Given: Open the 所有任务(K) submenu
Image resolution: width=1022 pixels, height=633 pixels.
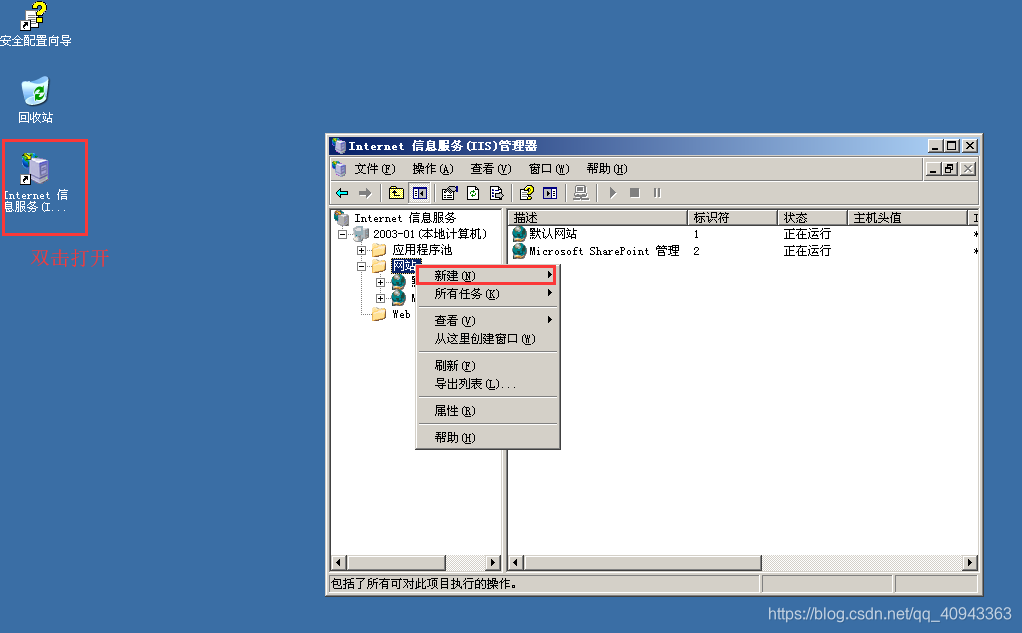Looking at the screenshot, I should pos(488,294).
